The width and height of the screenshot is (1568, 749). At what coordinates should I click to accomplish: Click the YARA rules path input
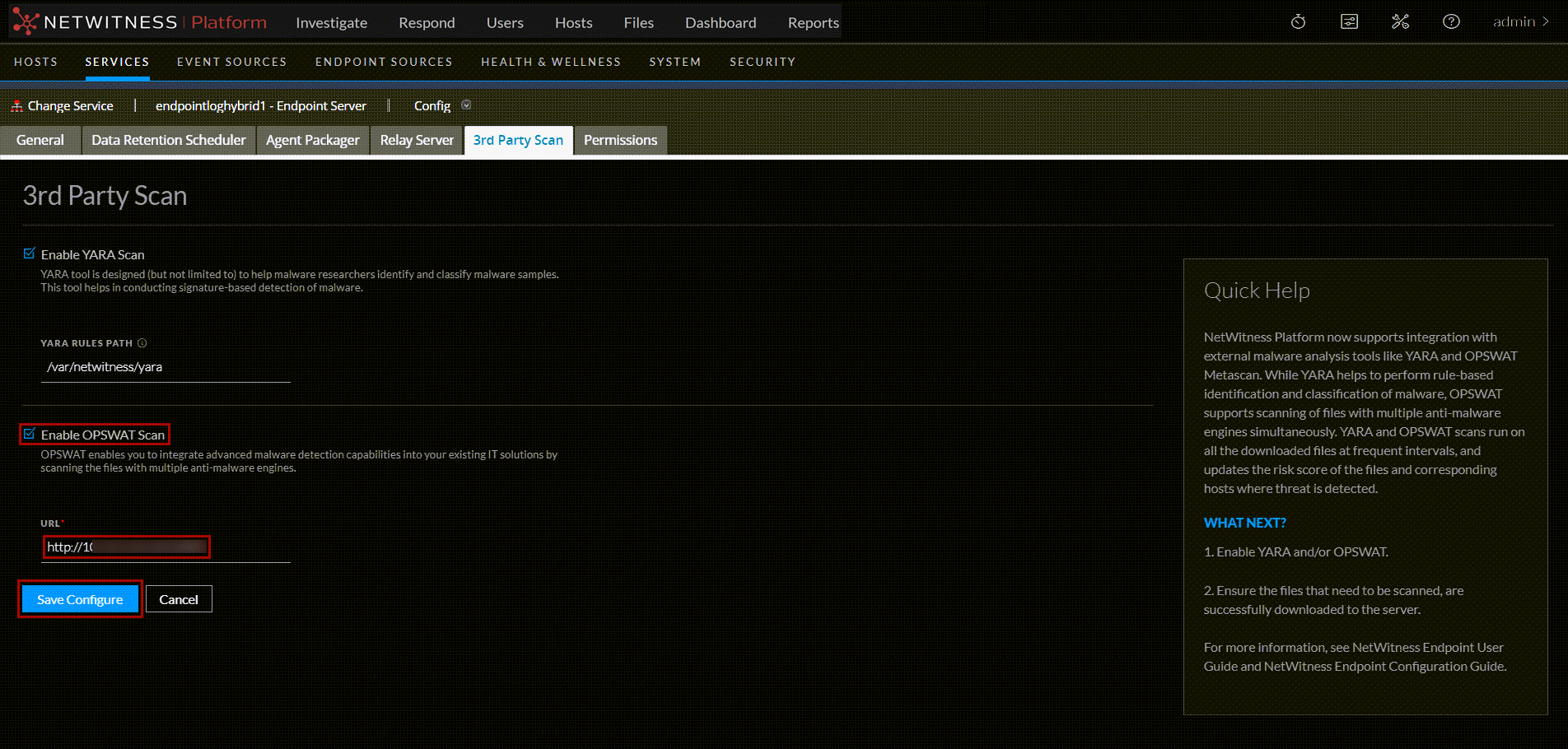[x=165, y=367]
